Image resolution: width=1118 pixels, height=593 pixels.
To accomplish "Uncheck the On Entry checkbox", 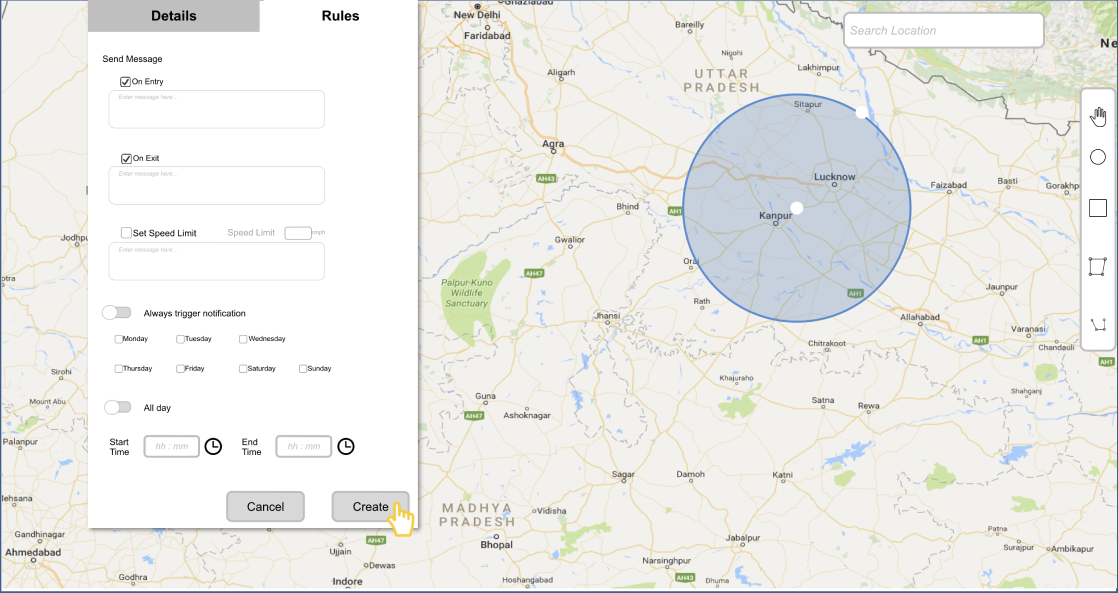I will [x=125, y=81].
